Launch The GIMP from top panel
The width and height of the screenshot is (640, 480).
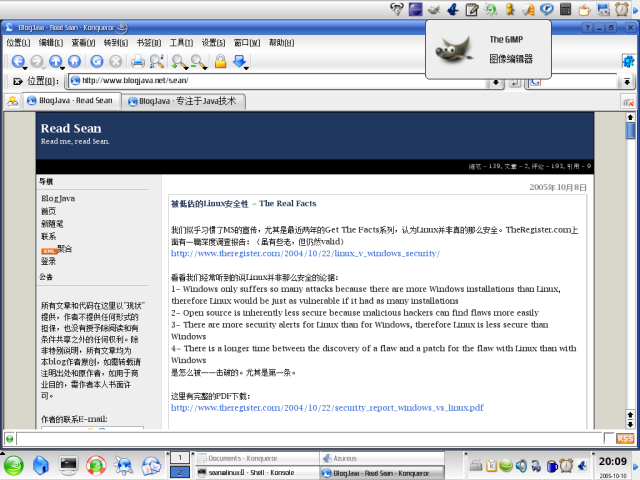click(x=433, y=9)
